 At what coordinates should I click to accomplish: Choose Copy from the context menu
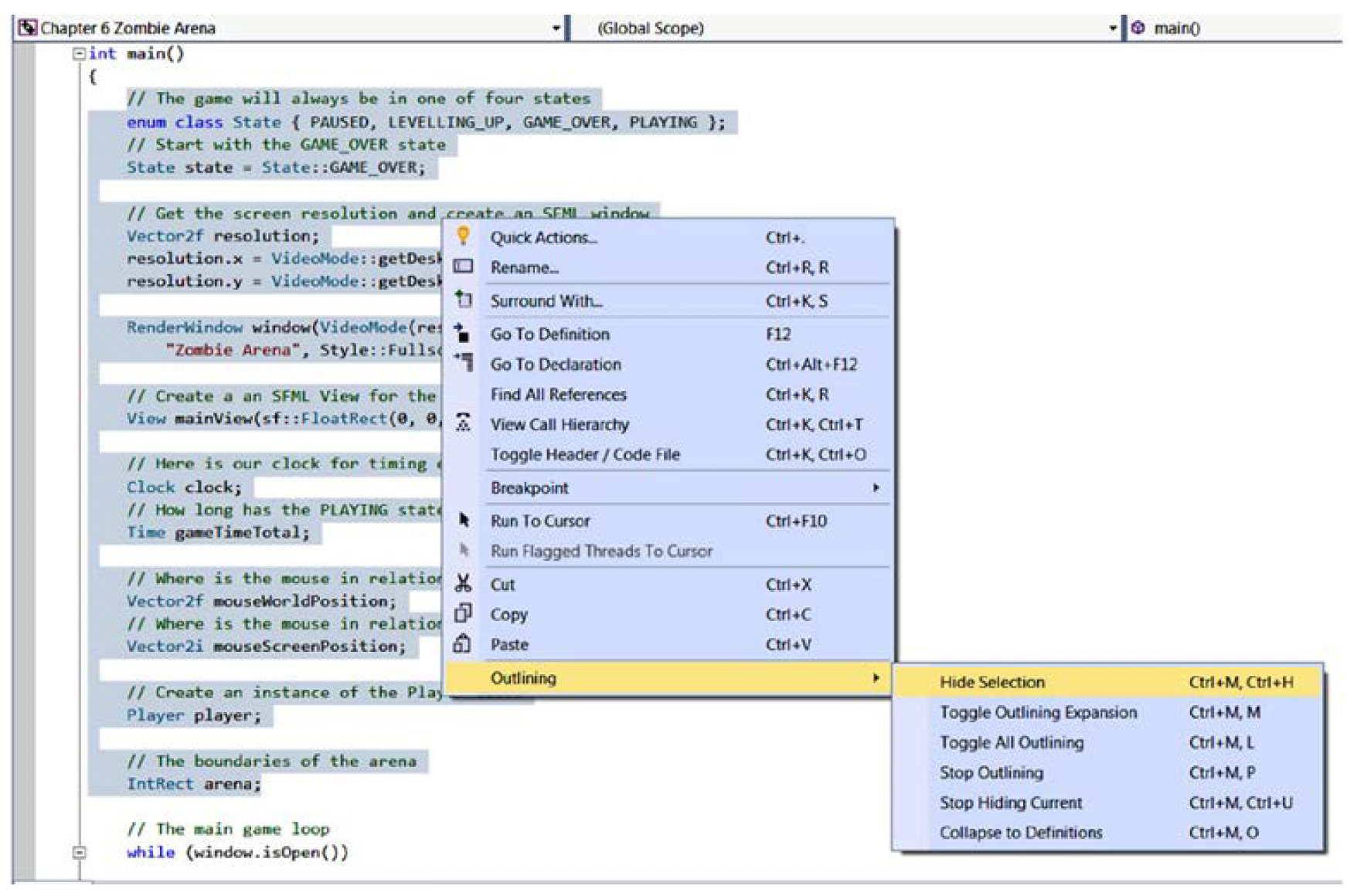(670, 614)
